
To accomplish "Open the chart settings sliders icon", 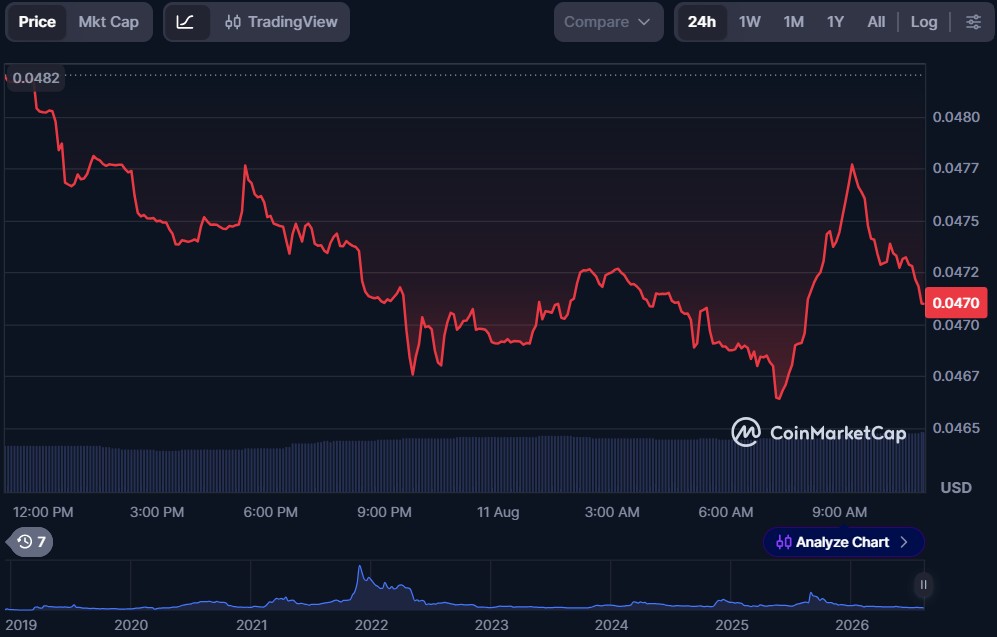I will (973, 22).
